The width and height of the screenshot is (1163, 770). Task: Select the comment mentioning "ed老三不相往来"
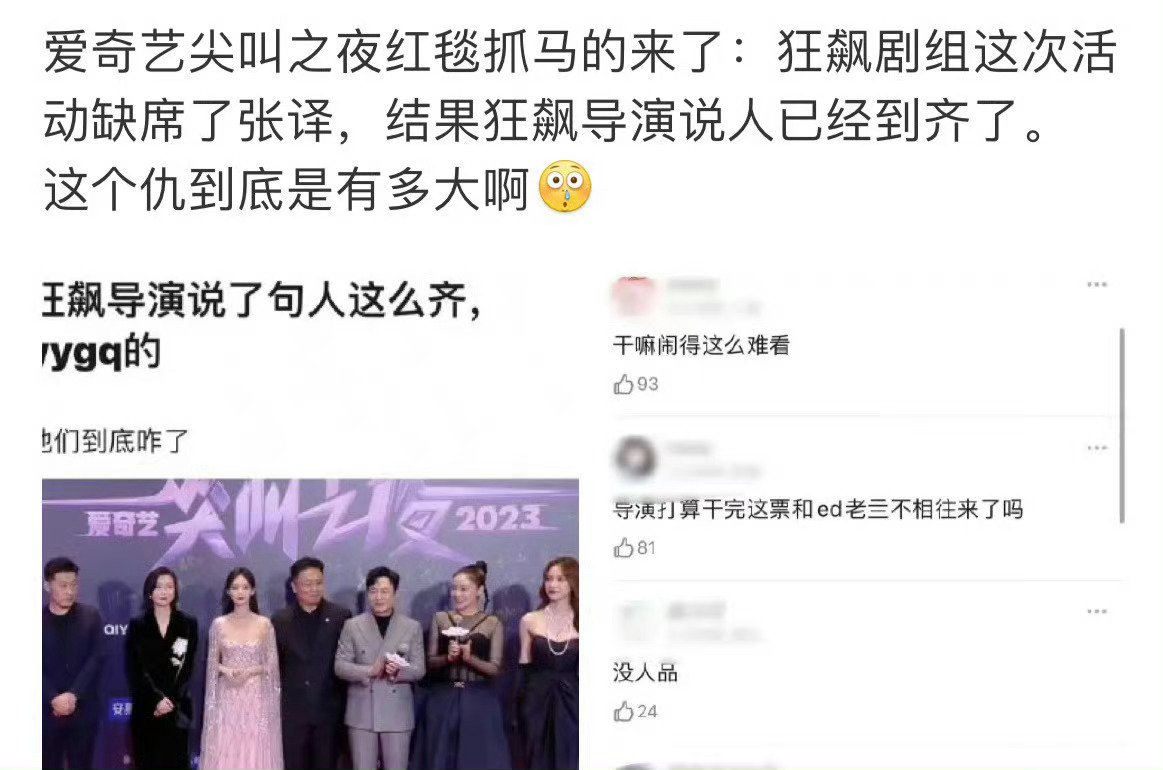pyautogui.click(x=818, y=509)
